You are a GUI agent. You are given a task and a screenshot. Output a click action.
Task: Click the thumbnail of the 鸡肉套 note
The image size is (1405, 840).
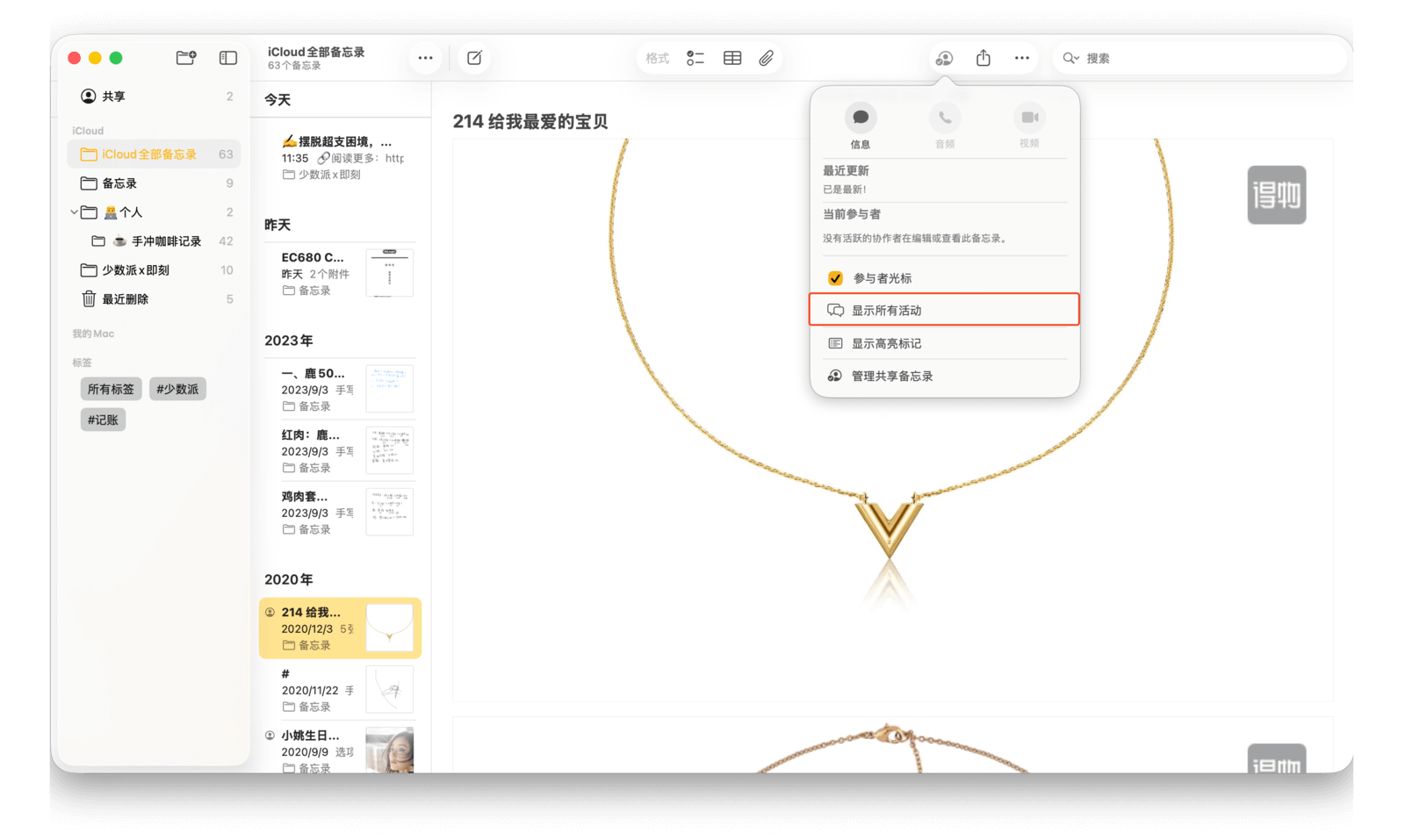click(x=390, y=512)
